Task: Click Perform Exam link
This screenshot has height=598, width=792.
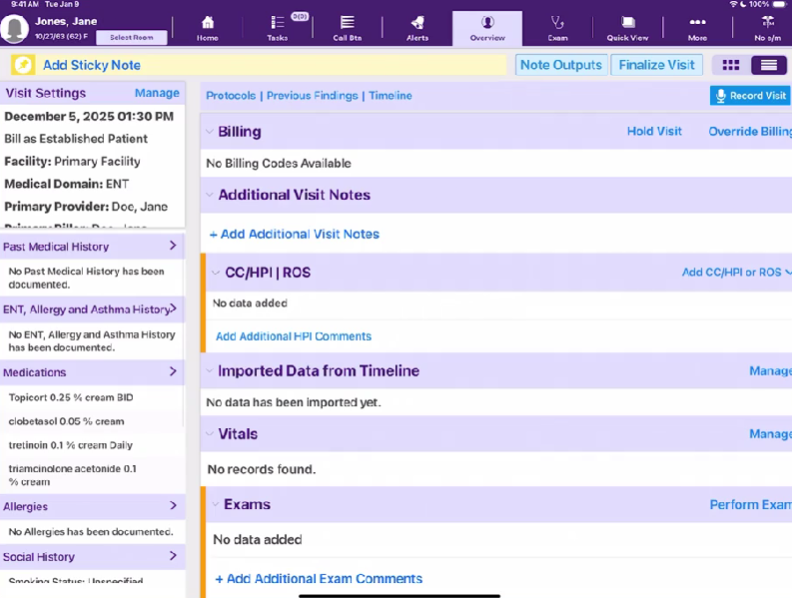Action: click(x=751, y=505)
